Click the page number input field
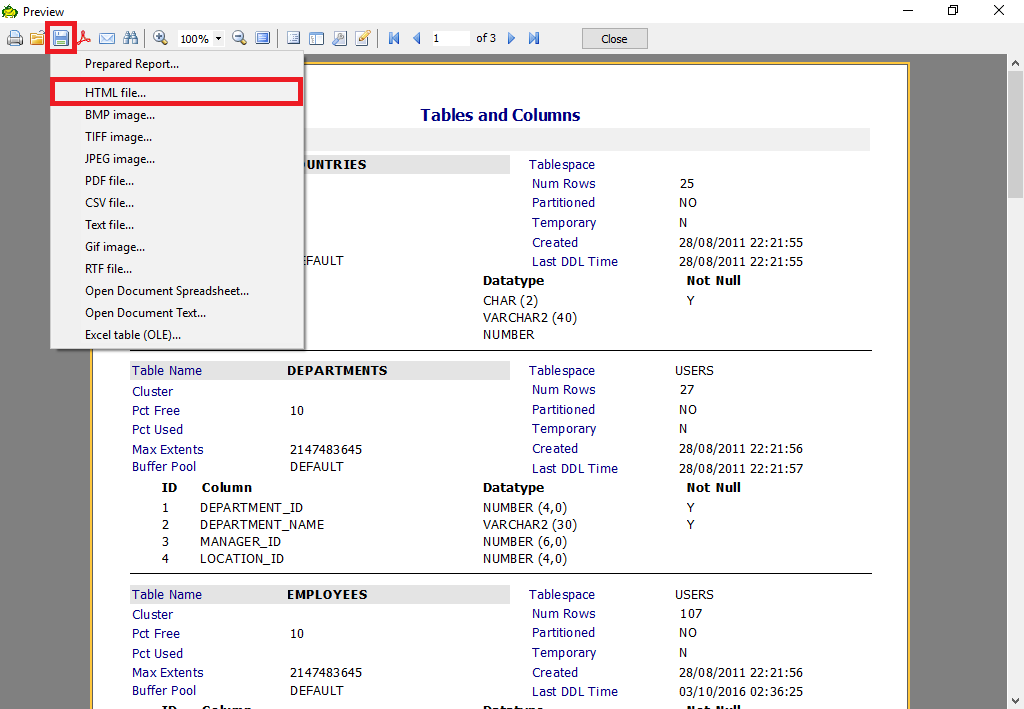The width and height of the screenshot is (1024, 709). click(x=450, y=38)
